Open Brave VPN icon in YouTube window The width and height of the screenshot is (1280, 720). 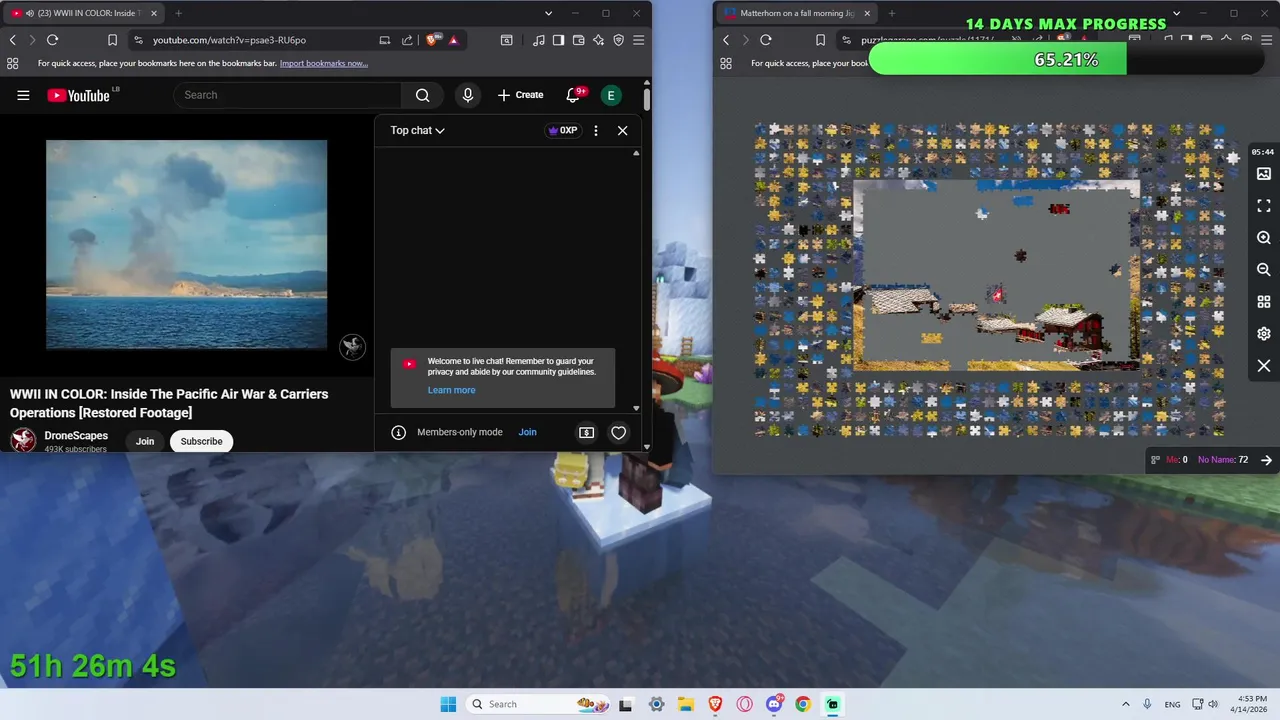click(618, 40)
